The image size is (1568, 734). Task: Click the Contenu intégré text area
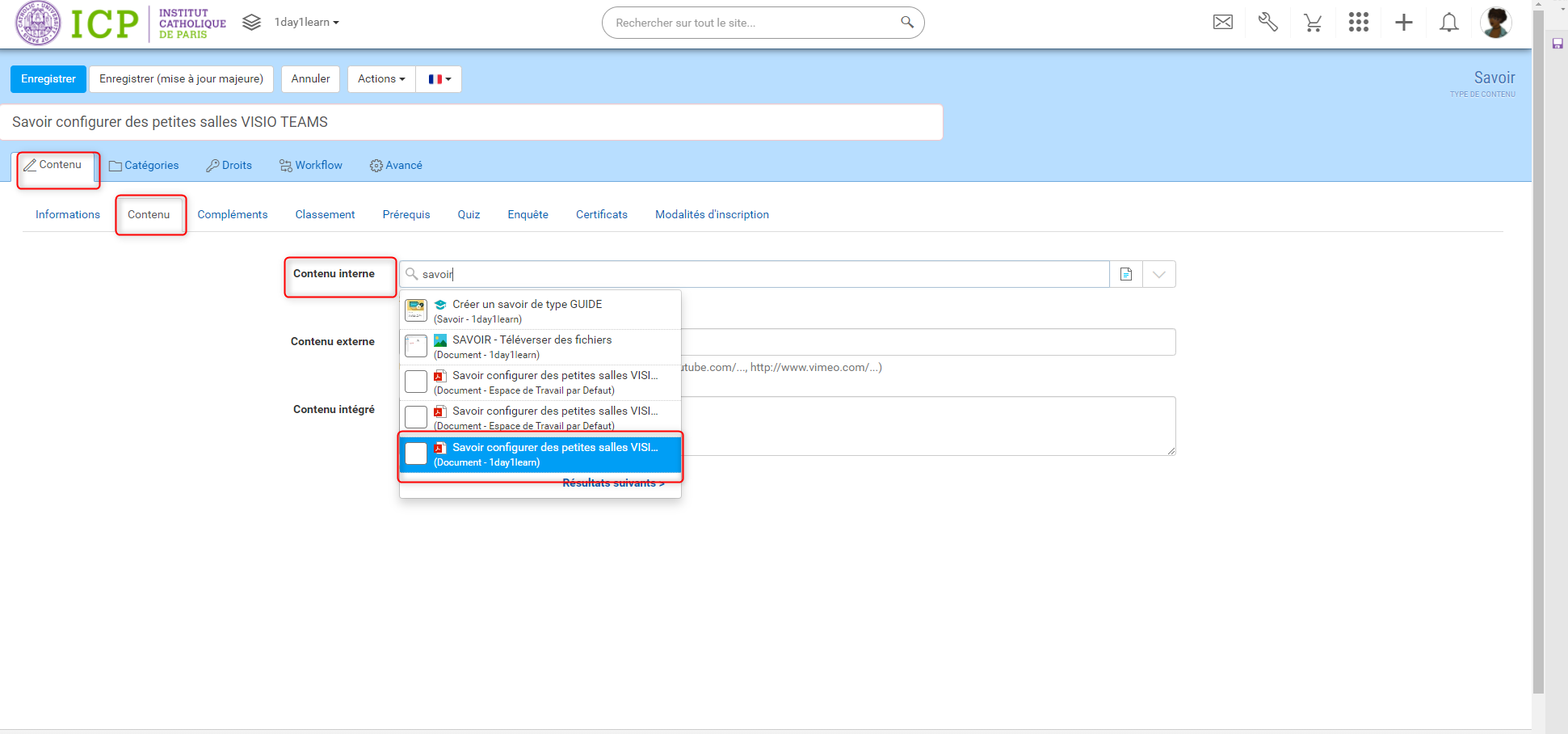[x=927, y=426]
